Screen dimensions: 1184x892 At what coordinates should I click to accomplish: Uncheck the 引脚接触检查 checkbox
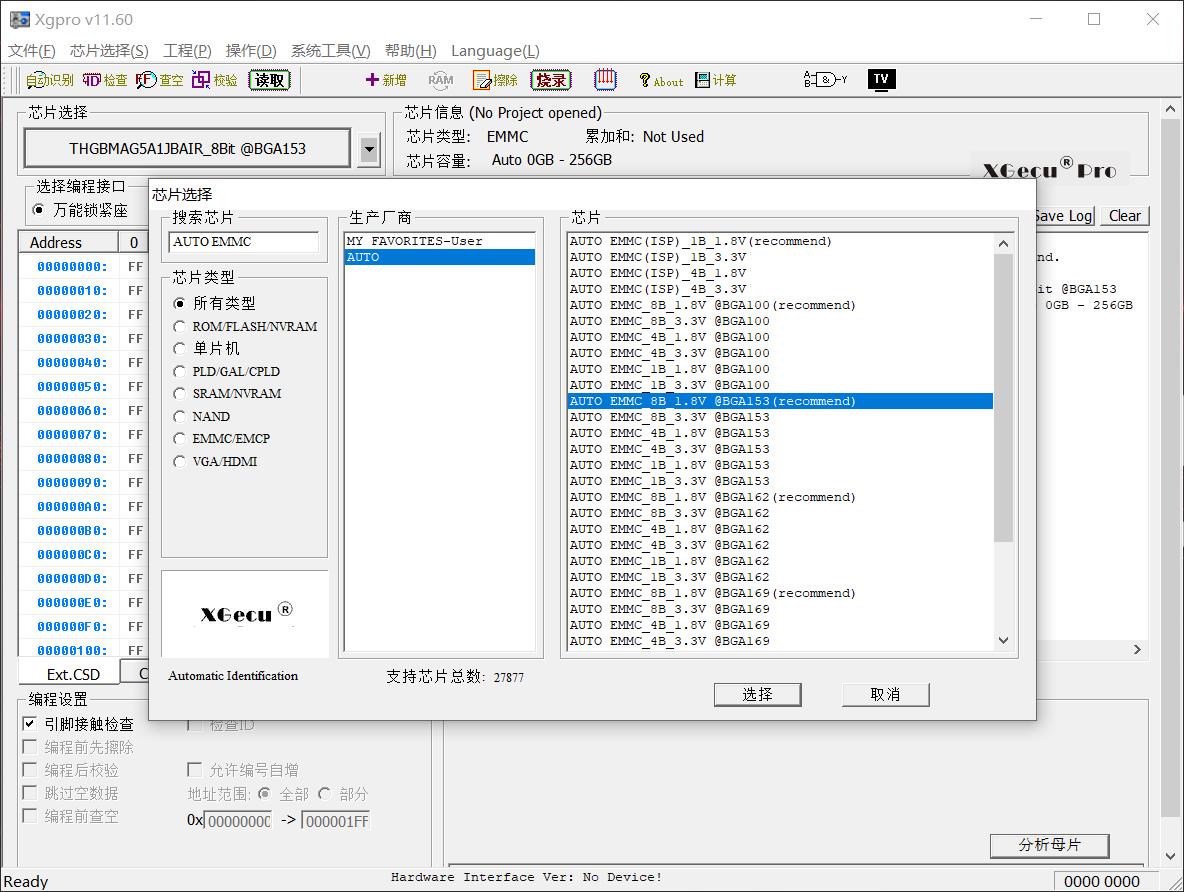[30, 724]
